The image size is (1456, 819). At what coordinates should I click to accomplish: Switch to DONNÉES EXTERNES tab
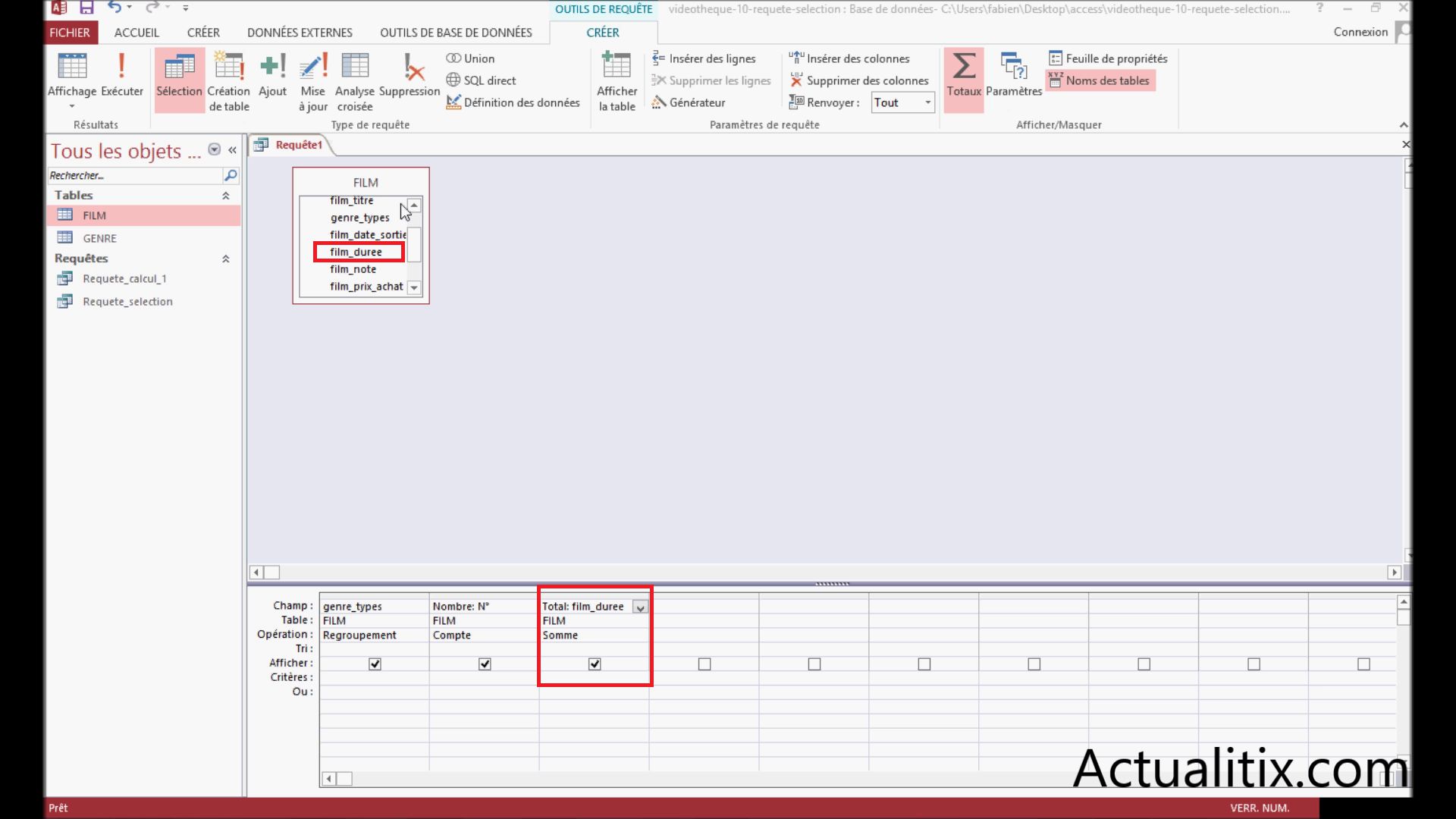[300, 33]
